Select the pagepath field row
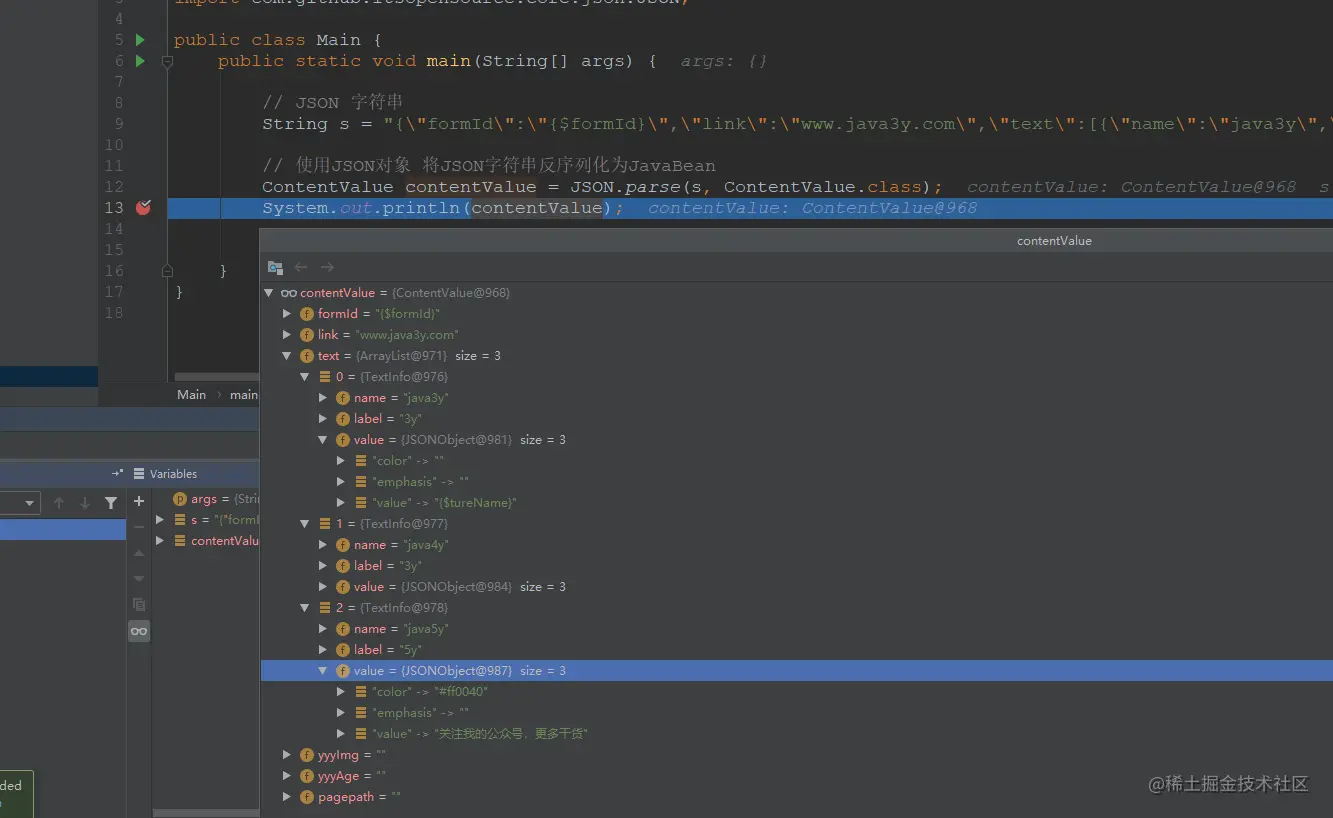 pos(796,797)
